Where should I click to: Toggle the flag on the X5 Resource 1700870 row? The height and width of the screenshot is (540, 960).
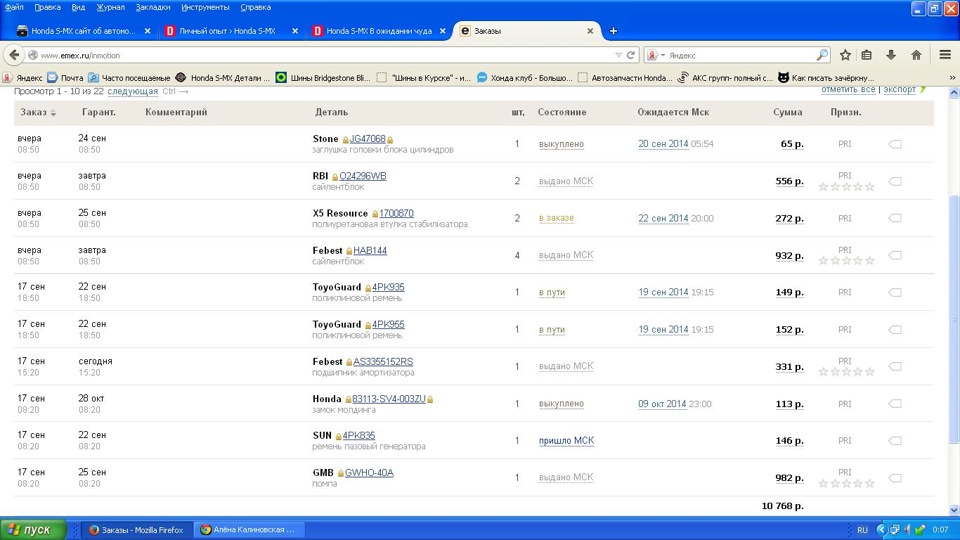(x=895, y=219)
